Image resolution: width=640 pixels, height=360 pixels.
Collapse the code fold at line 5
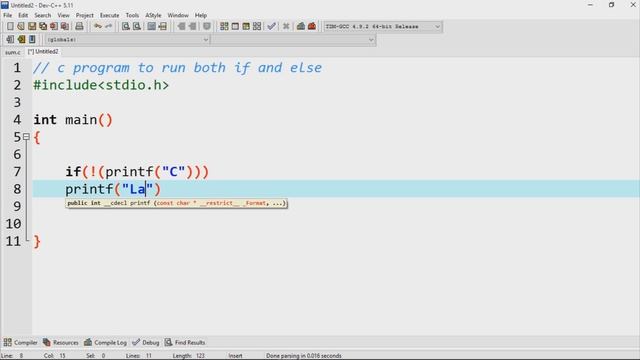click(26, 137)
